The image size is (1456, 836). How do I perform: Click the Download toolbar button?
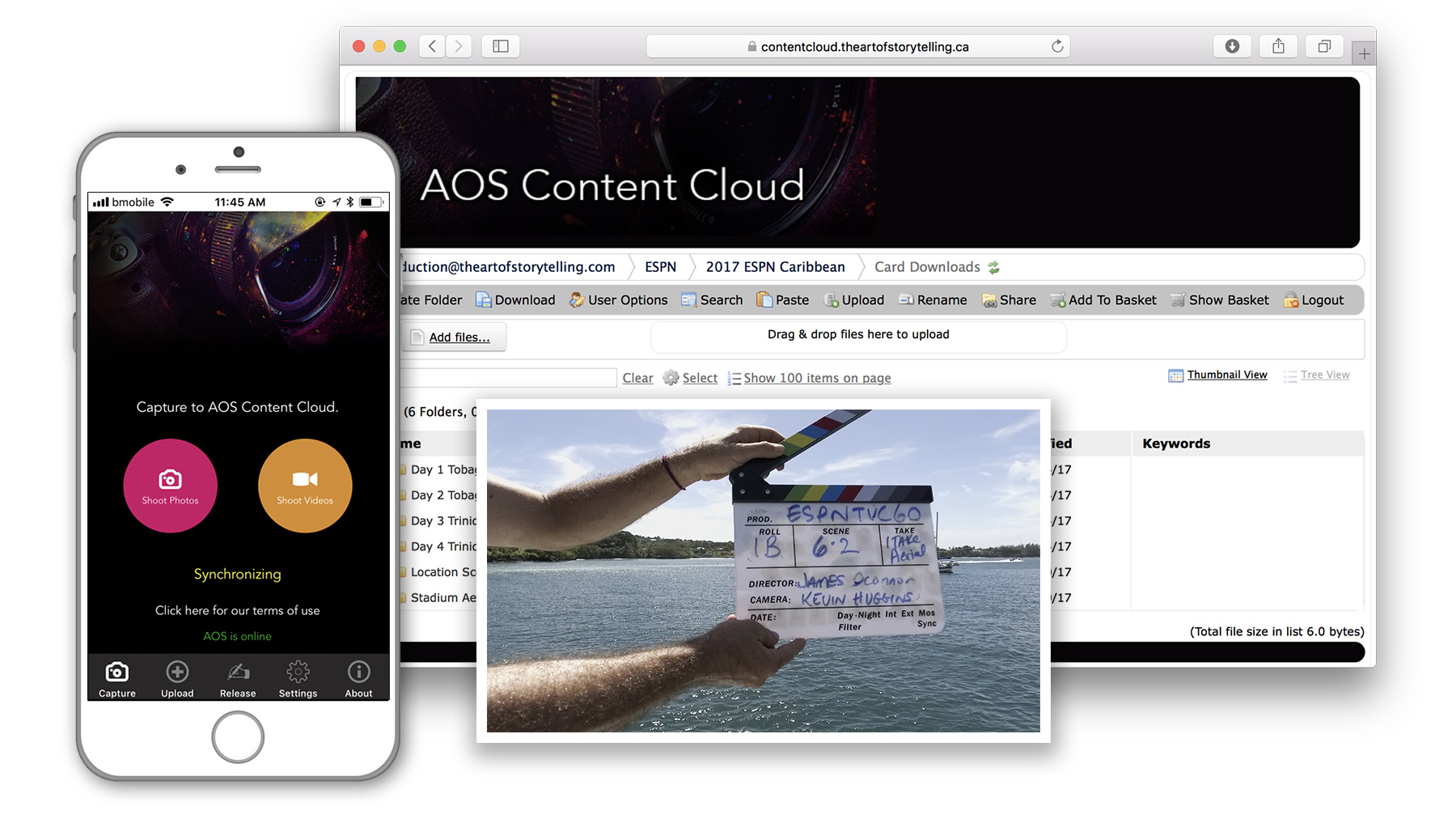[515, 300]
